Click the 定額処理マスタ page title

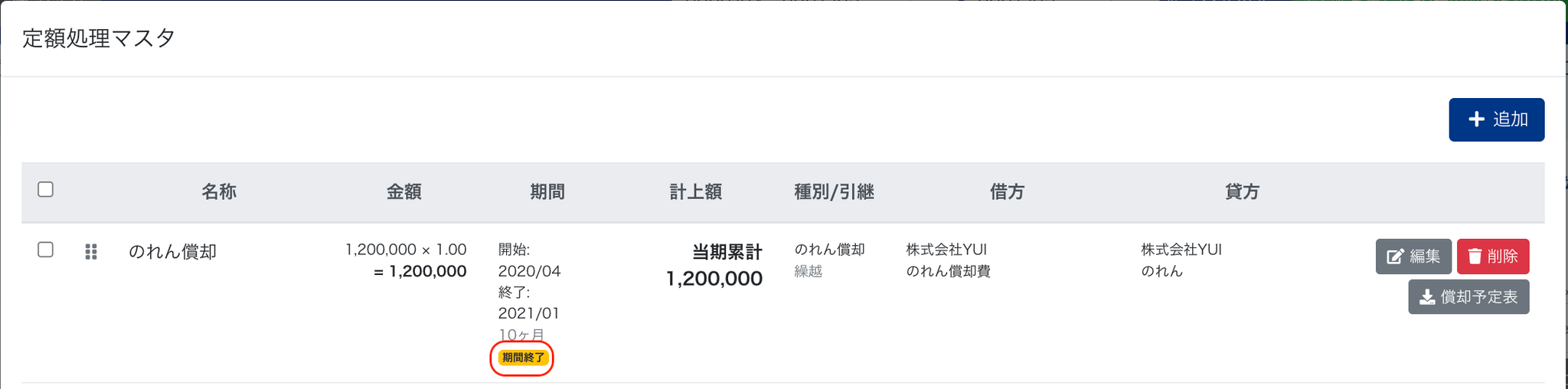[100, 38]
